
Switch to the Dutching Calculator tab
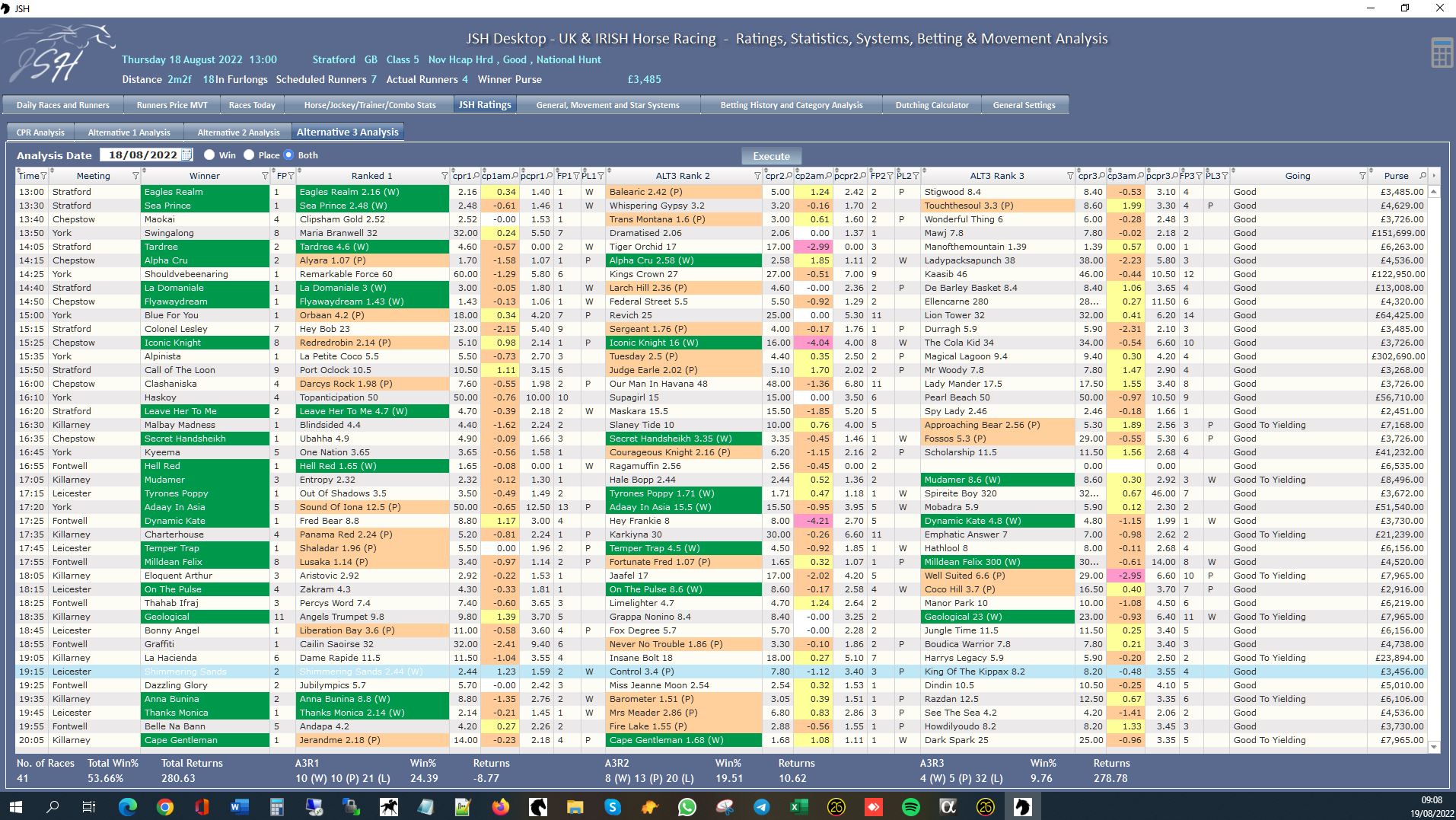pos(932,105)
